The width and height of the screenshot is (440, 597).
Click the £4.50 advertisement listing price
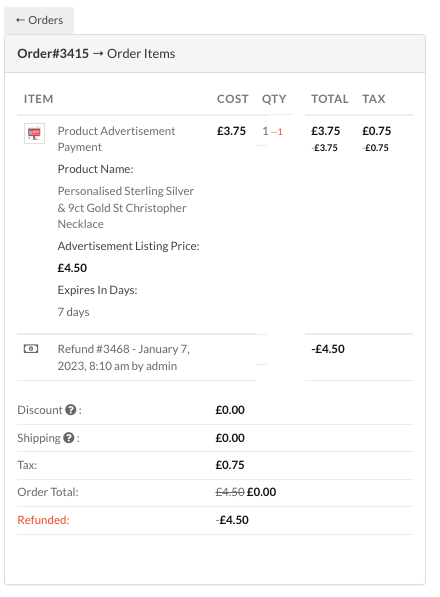(x=72, y=268)
